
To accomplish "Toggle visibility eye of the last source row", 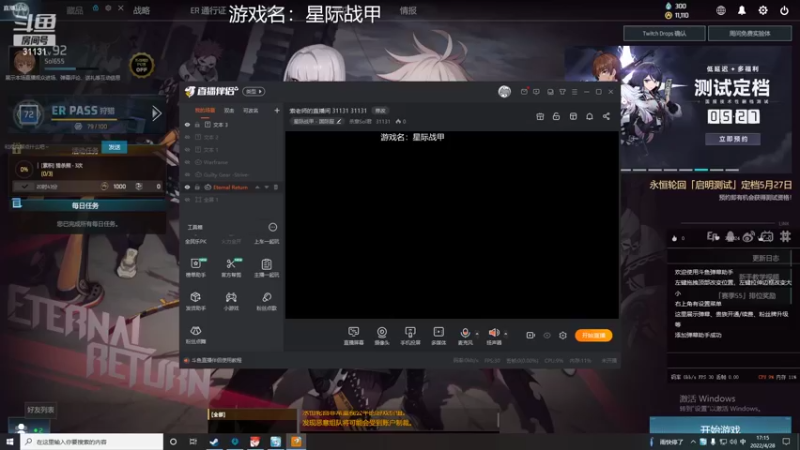I will [187, 199].
